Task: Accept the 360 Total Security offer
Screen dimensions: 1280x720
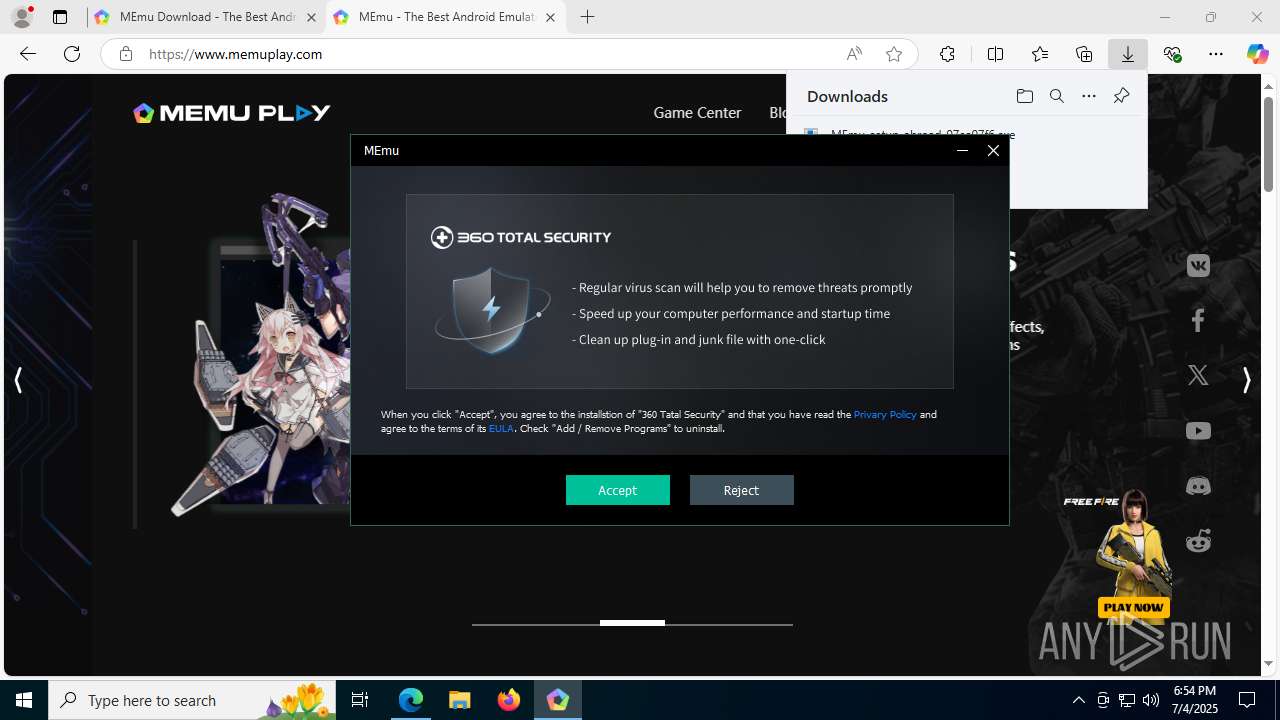Action: [617, 490]
